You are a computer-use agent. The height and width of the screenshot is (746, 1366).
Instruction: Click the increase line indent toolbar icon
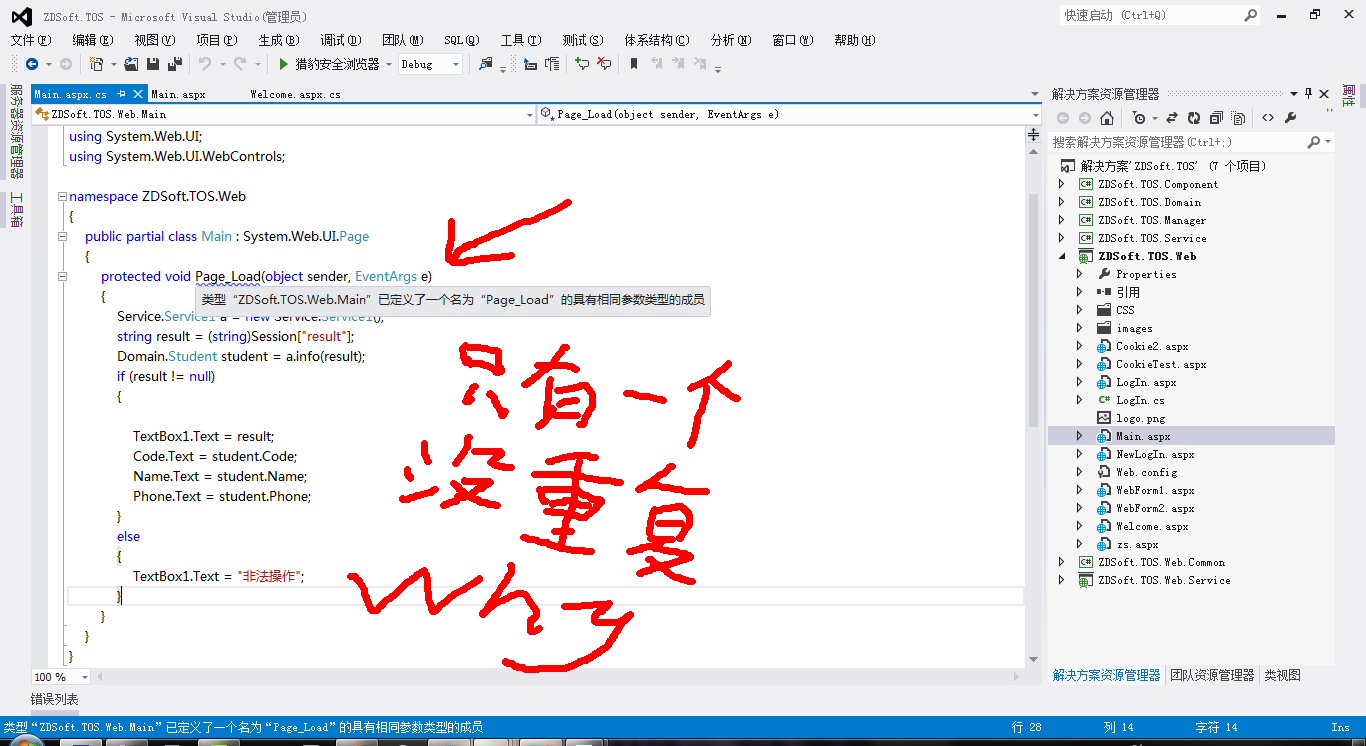click(x=552, y=64)
